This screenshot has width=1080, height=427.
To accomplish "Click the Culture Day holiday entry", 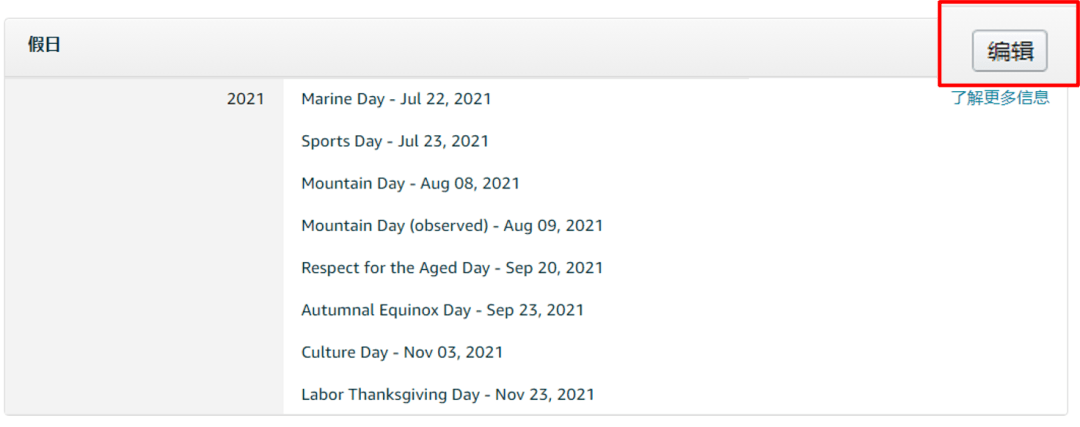I will [402, 353].
